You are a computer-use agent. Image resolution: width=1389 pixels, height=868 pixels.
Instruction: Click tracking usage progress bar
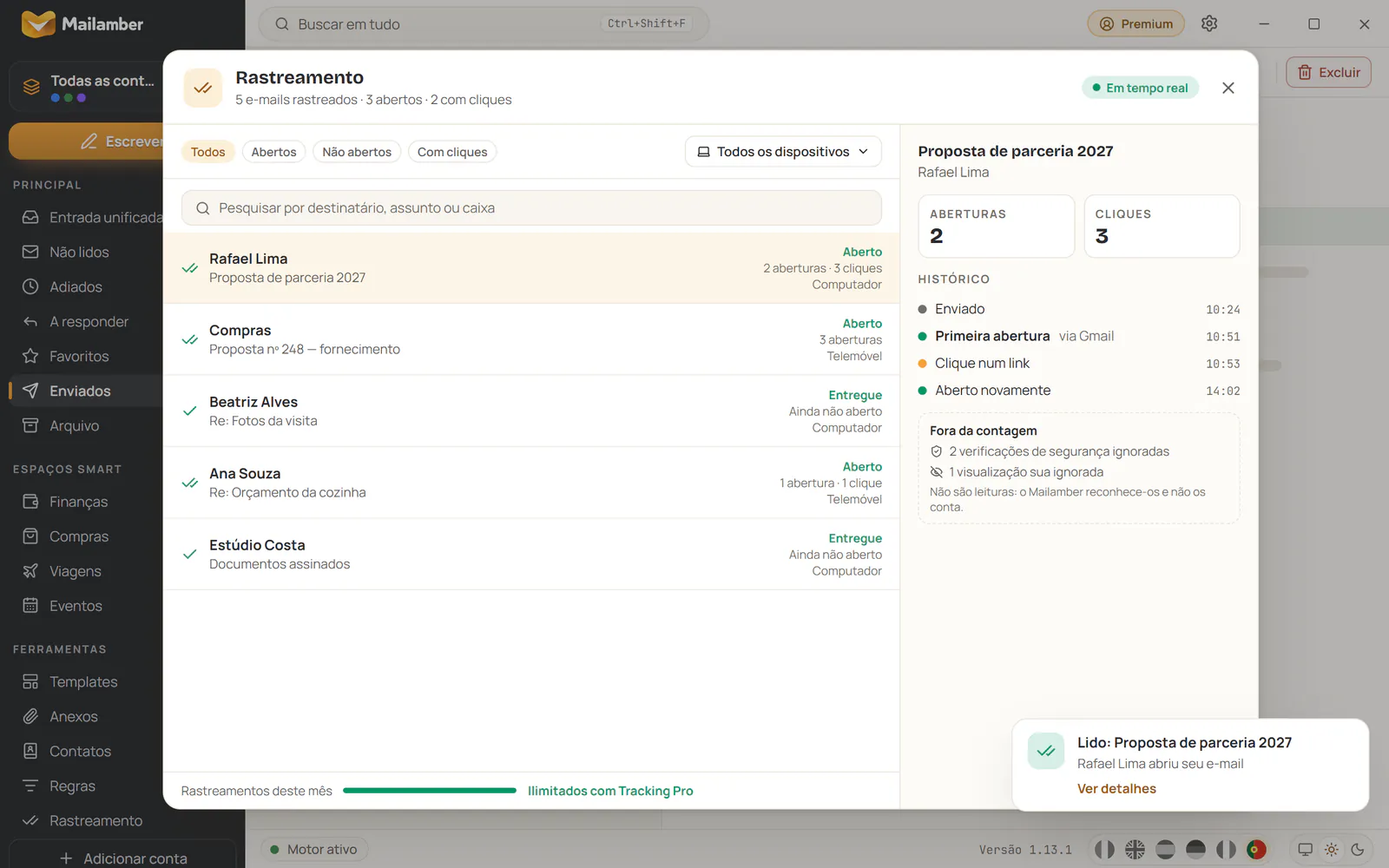(x=430, y=791)
